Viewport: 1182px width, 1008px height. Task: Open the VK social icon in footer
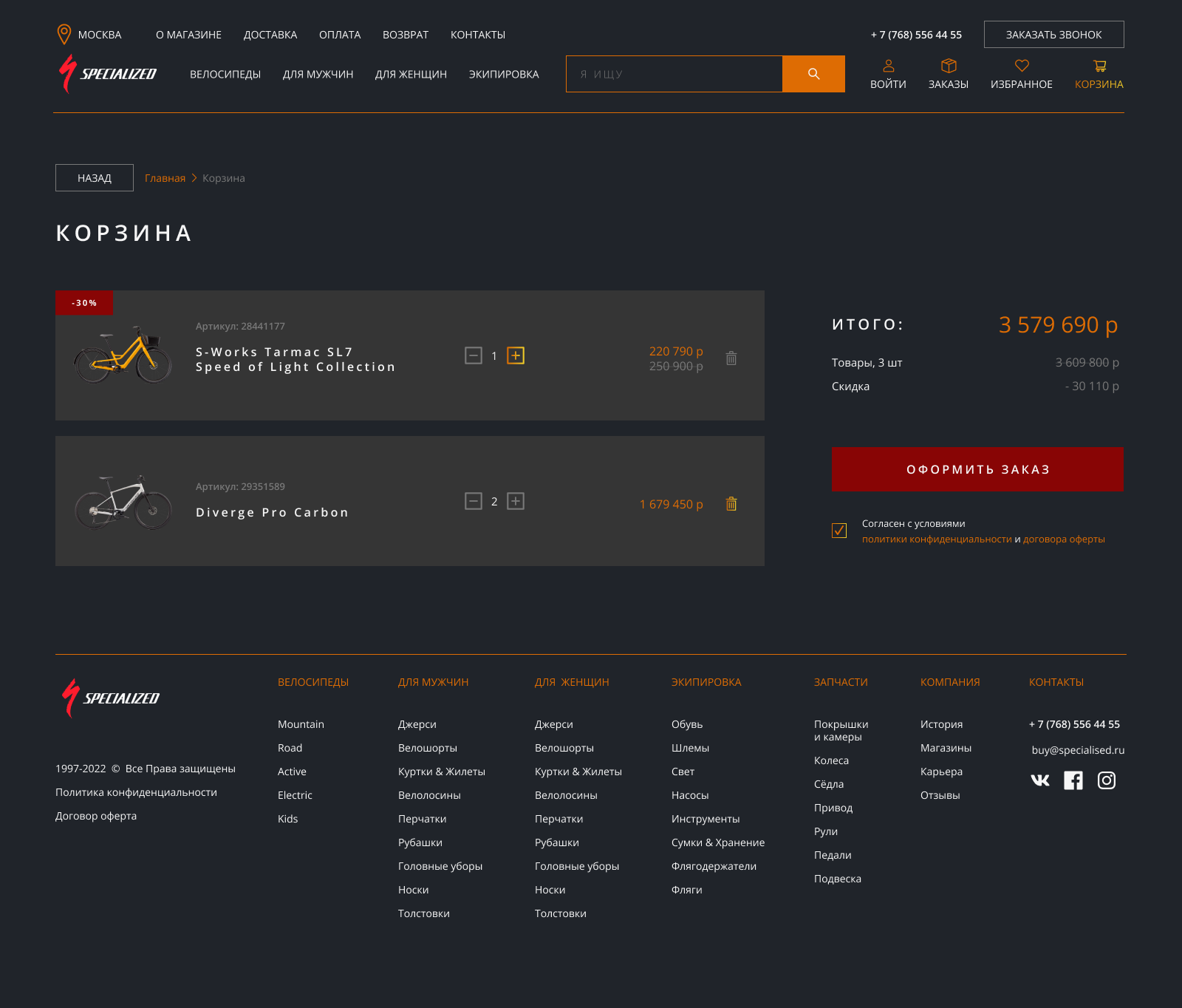(1040, 780)
